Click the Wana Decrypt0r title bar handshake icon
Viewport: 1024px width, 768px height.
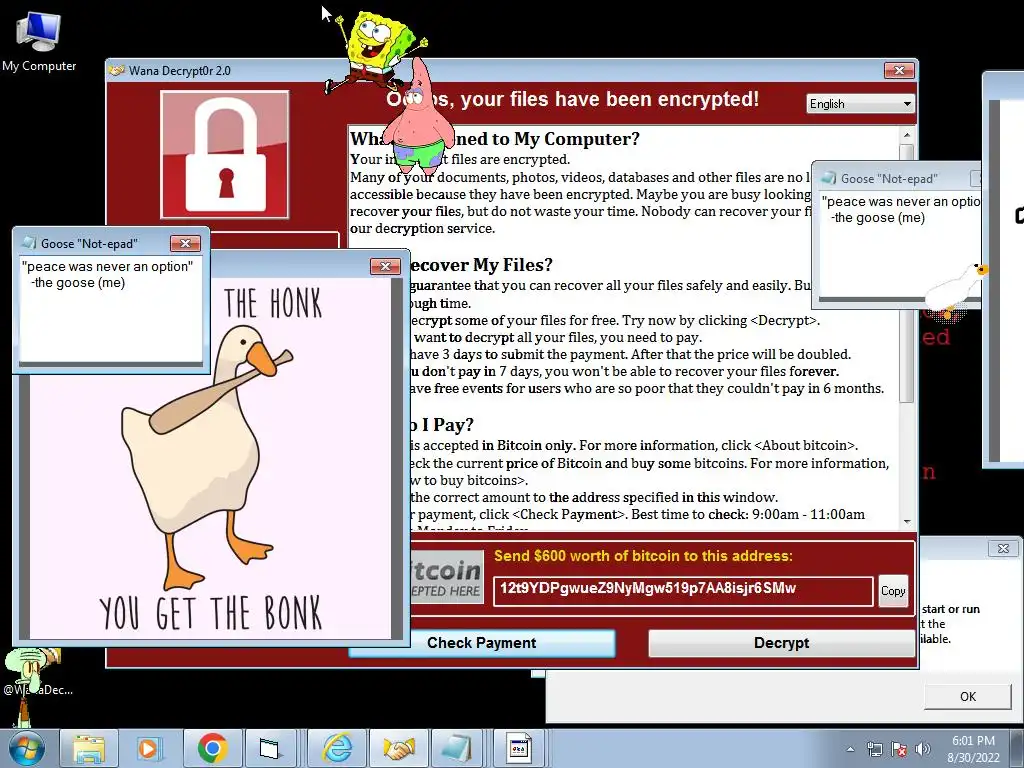(117, 71)
